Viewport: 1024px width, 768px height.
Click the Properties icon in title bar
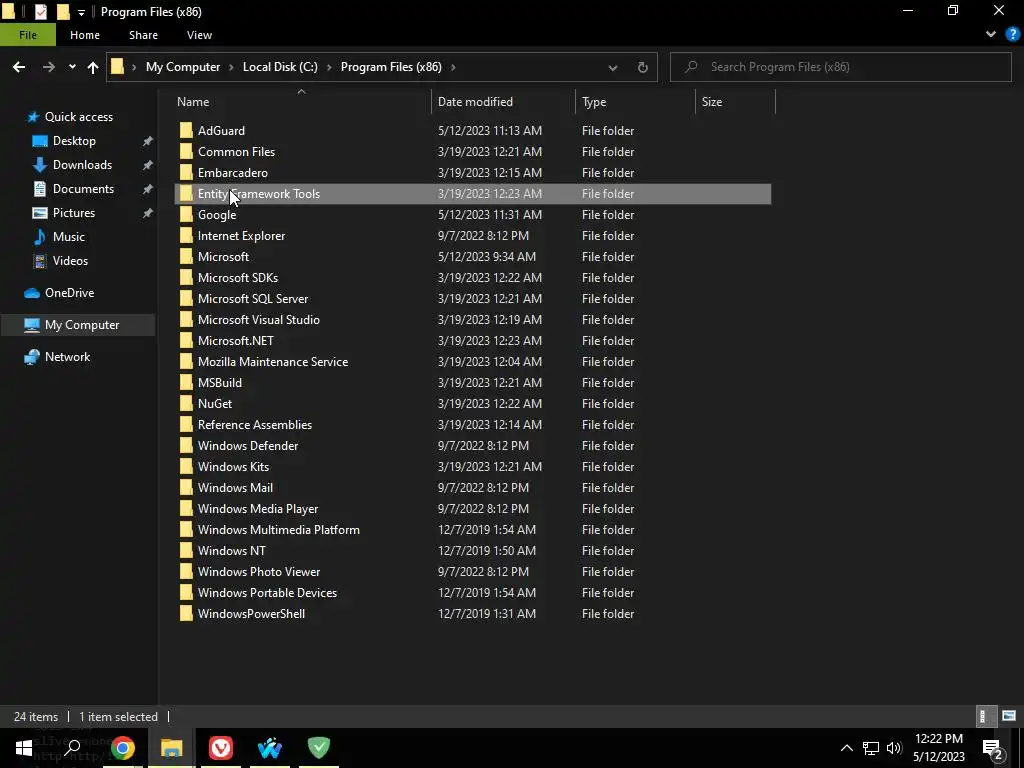click(40, 12)
